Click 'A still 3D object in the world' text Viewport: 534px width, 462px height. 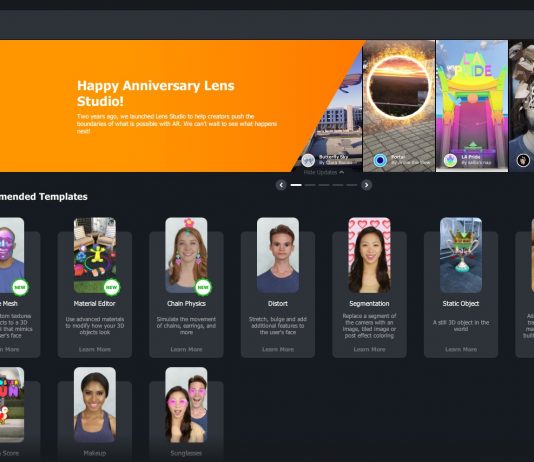[x=461, y=325]
